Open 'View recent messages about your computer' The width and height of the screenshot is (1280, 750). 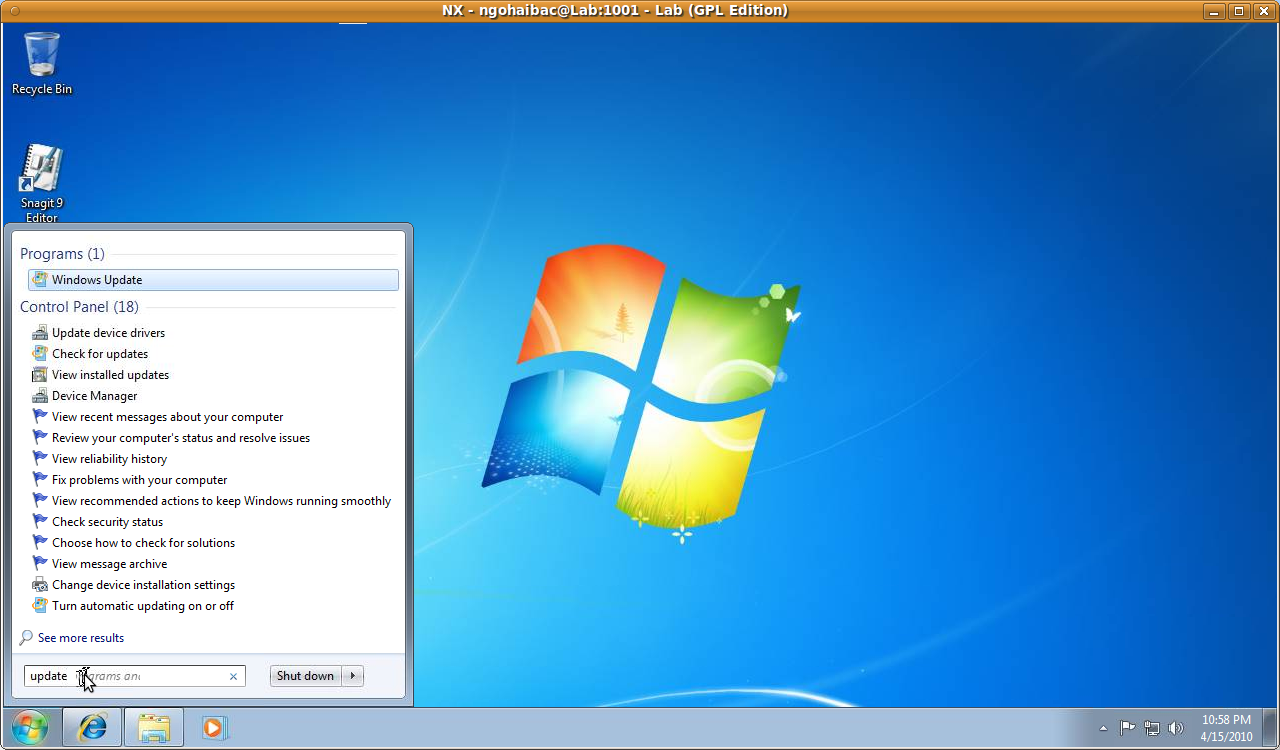[167, 417]
